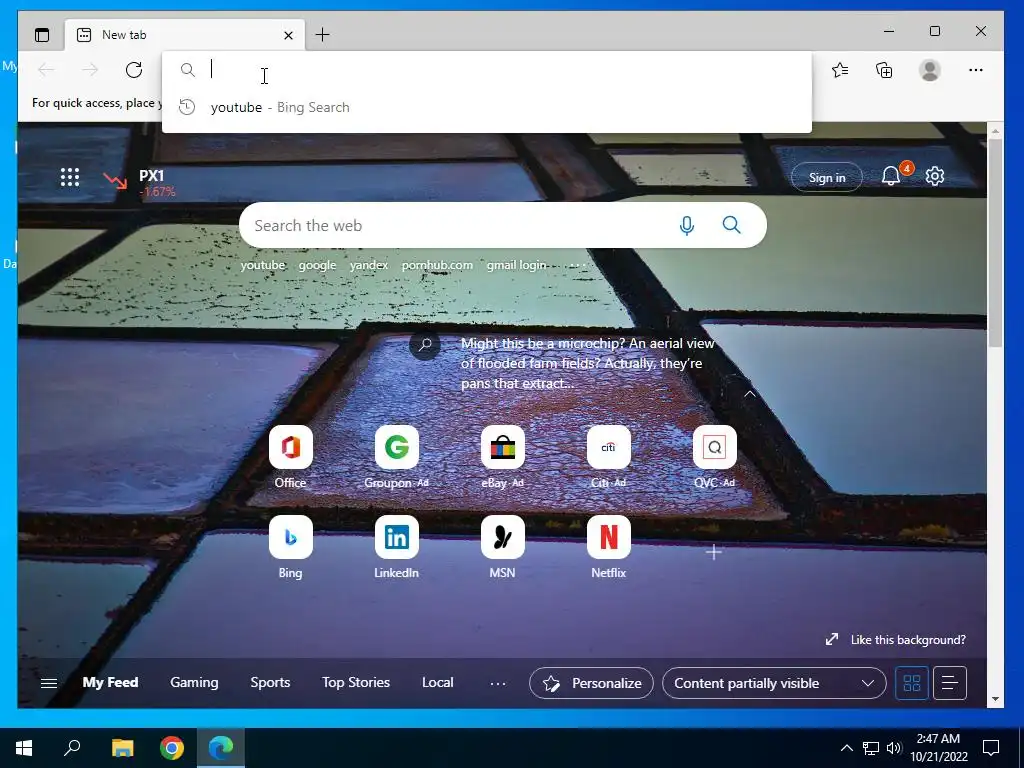1024x768 pixels.
Task: Switch feed to list view
Action: pyautogui.click(x=950, y=683)
